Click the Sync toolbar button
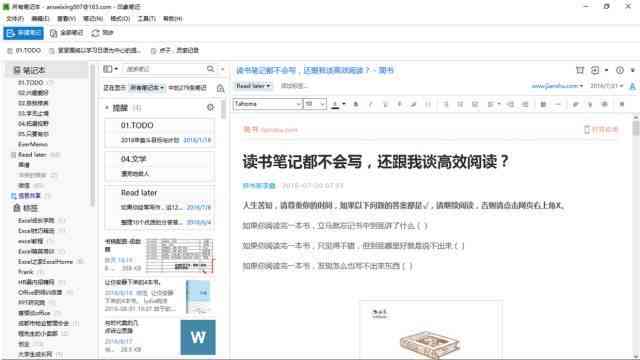The width and height of the screenshot is (640, 360). tap(102, 33)
